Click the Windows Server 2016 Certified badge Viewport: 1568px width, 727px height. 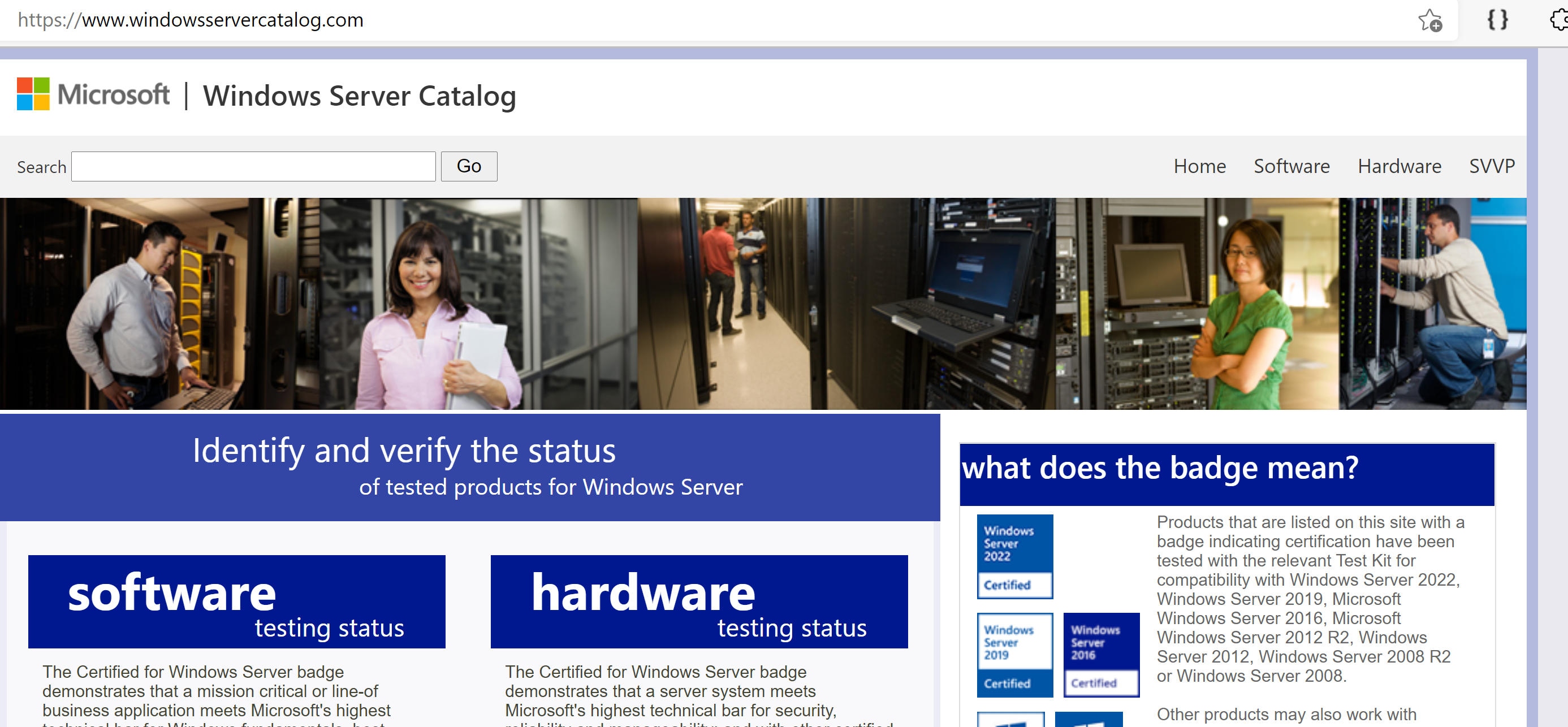click(1101, 655)
